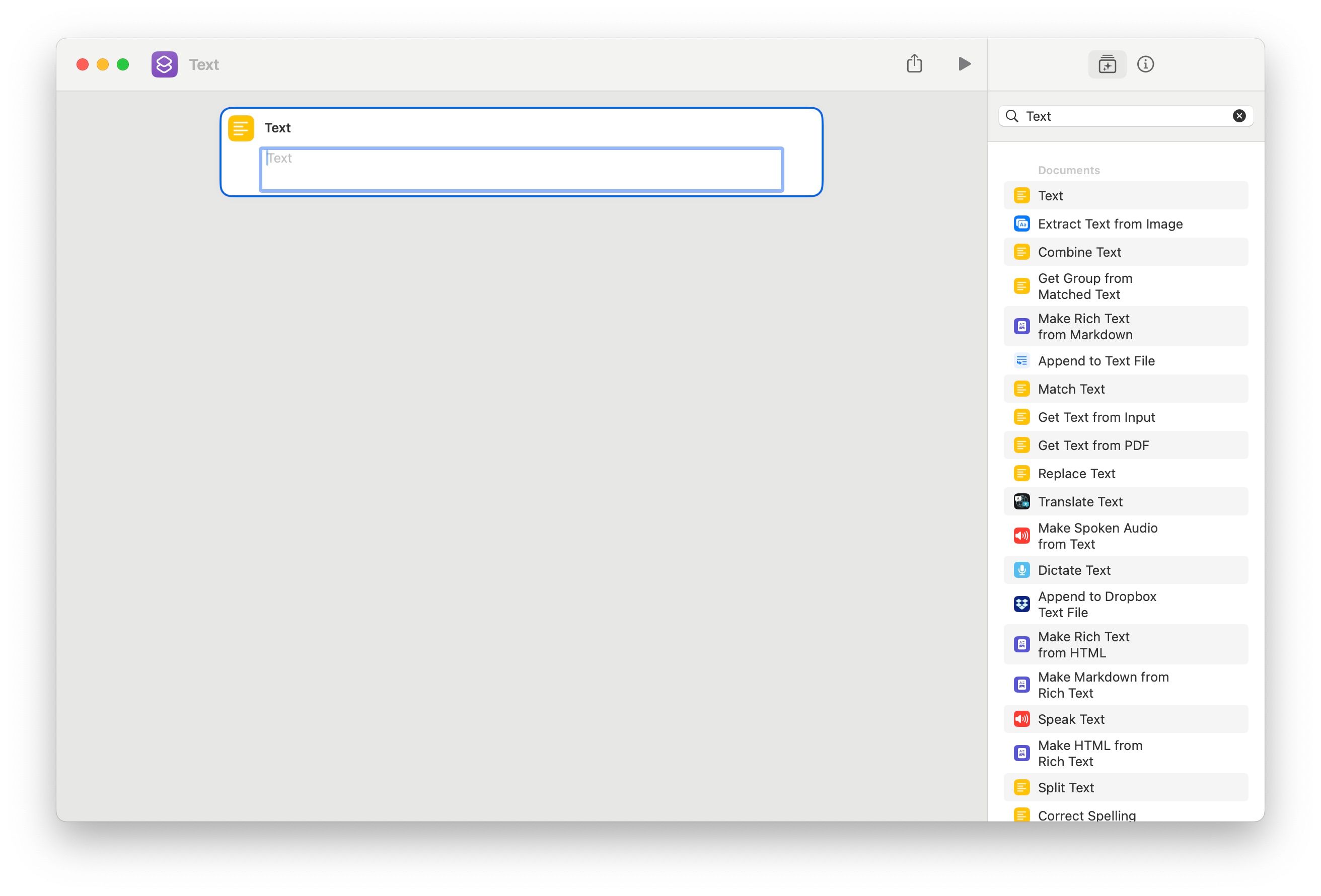Select the Dictate Text microphone icon

click(1022, 570)
